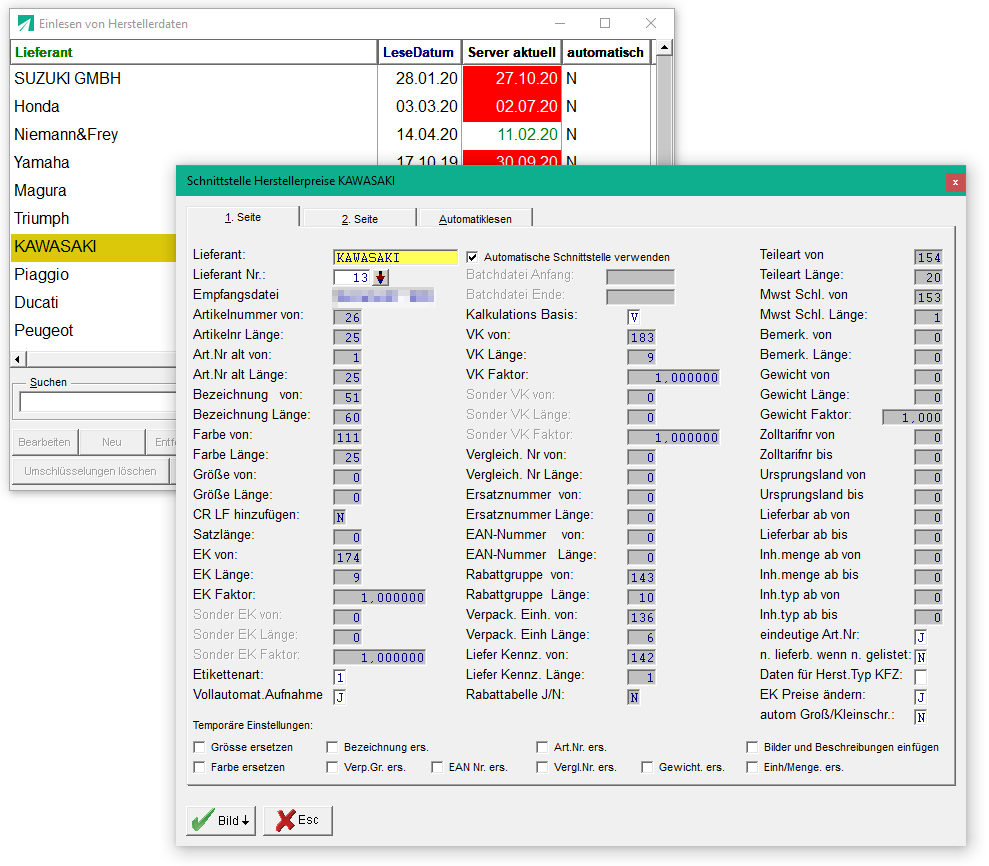Viewport: 989px width, 866px height.
Task: Click the green app logo in title bar
Action: click(25, 23)
